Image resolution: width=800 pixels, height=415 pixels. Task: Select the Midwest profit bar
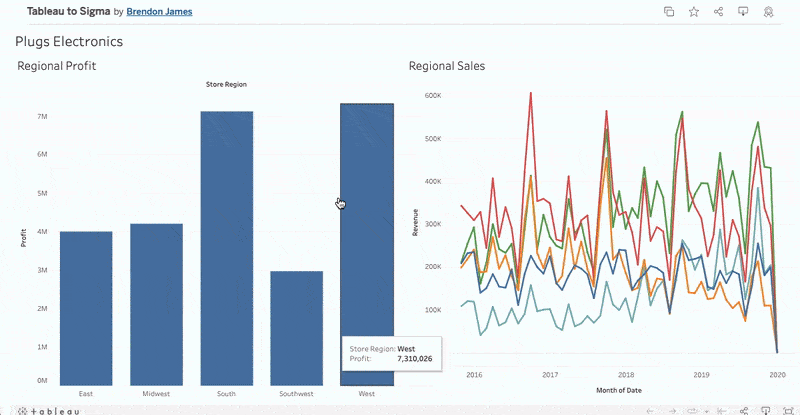click(x=156, y=304)
